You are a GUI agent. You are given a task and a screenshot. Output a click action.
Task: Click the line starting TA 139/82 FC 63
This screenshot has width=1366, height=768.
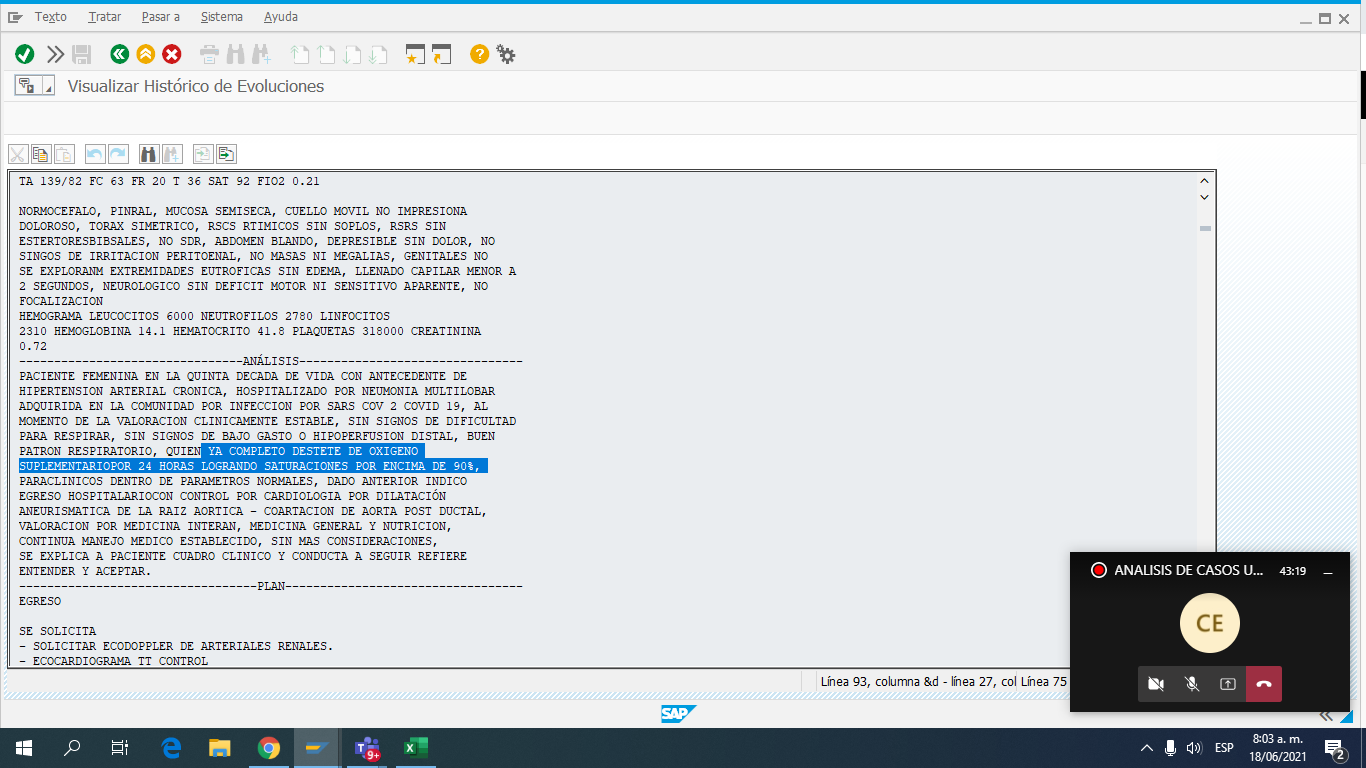169,181
